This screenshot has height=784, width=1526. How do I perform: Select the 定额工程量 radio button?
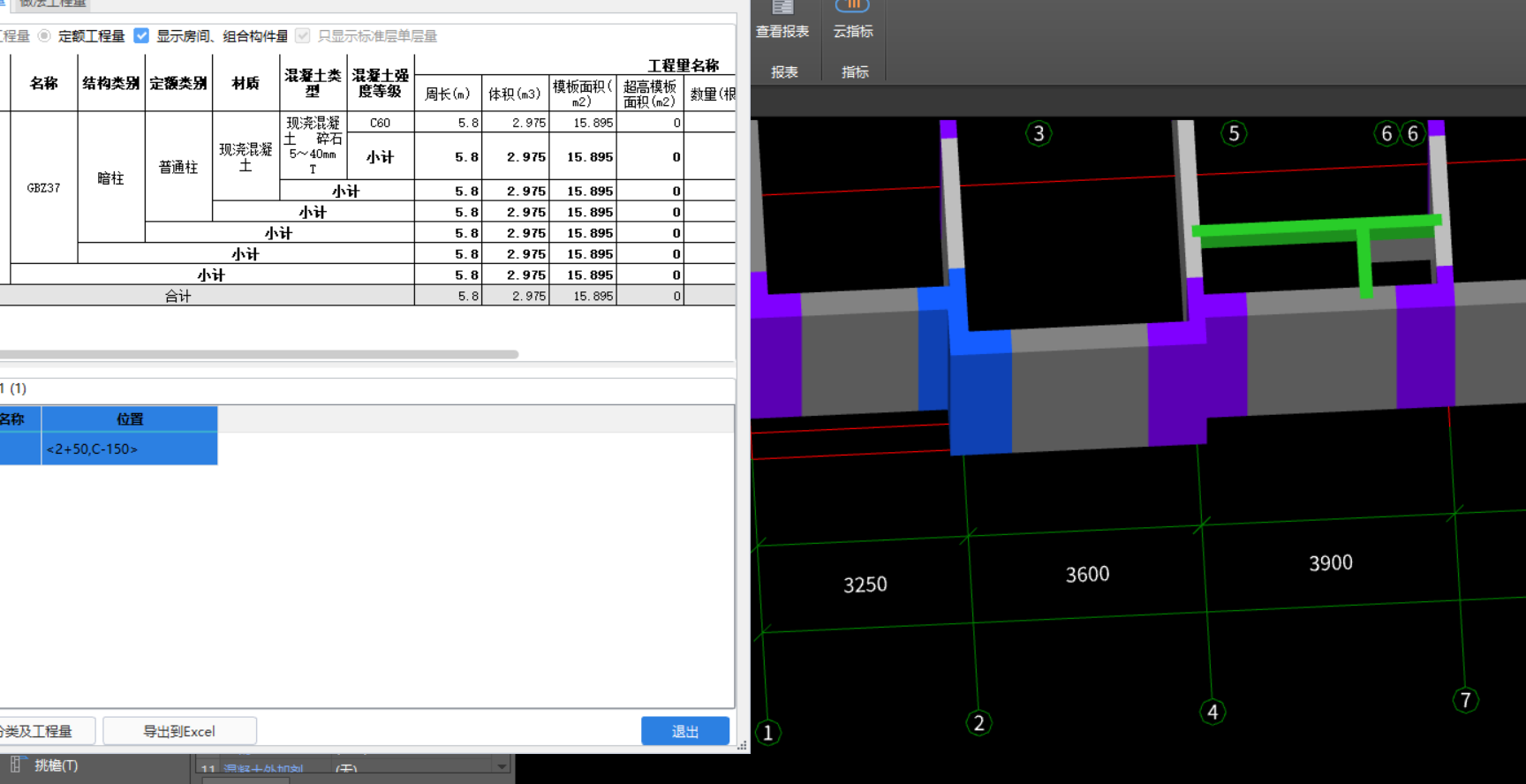click(44, 36)
